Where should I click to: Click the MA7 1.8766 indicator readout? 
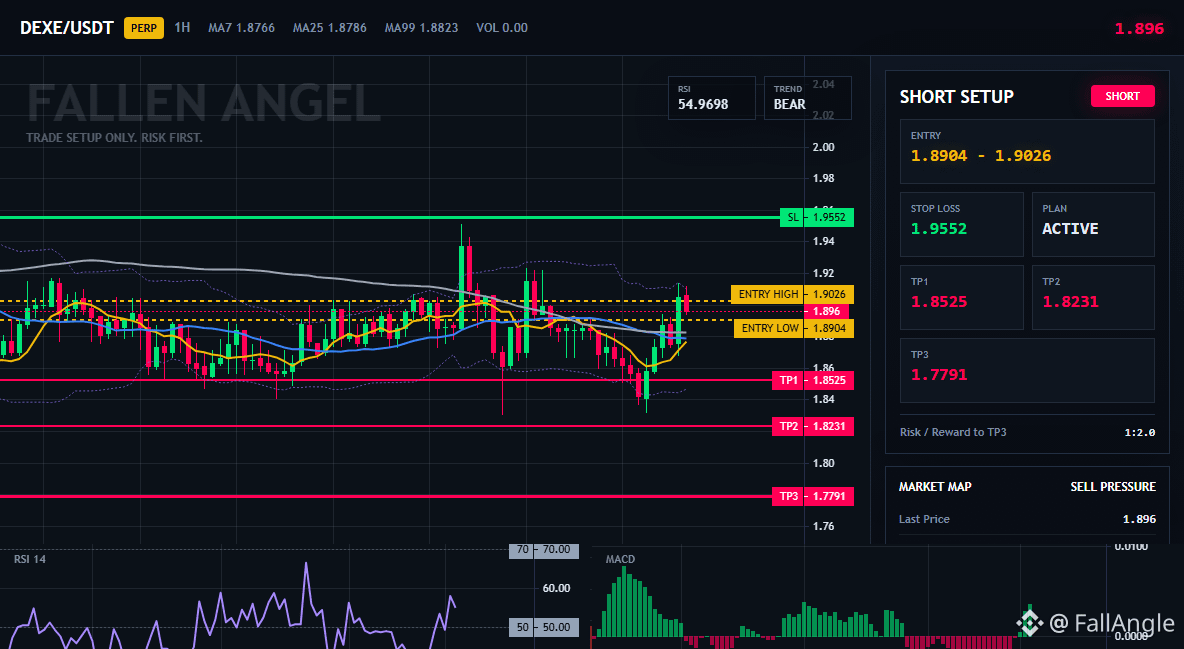(x=241, y=28)
